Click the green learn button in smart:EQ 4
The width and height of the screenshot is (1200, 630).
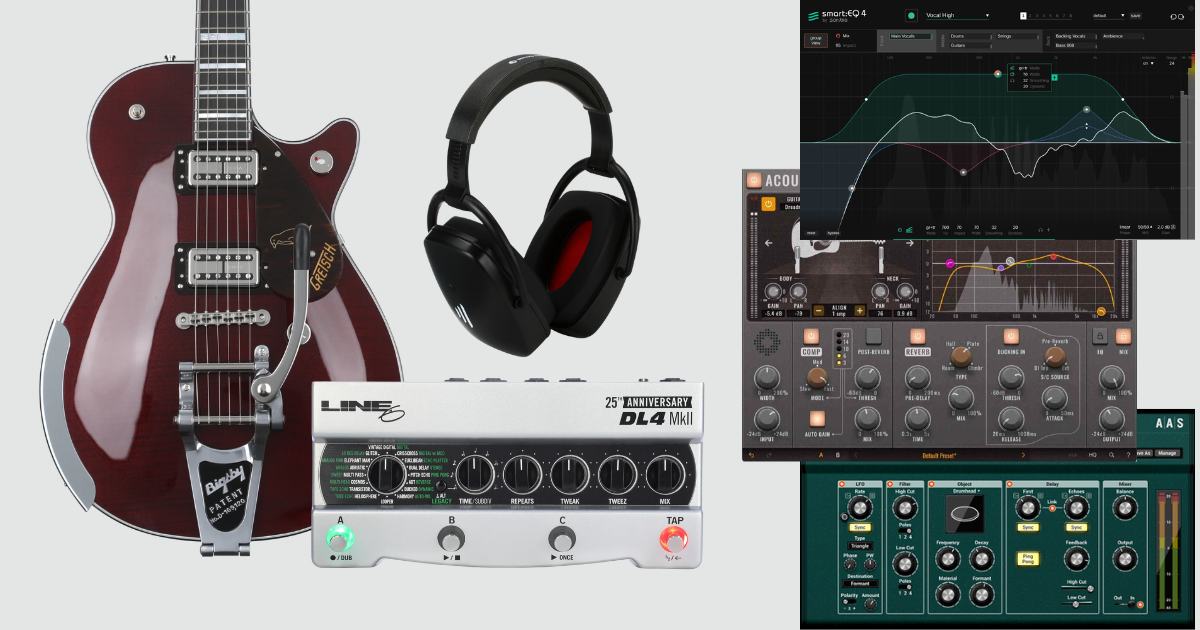click(911, 15)
